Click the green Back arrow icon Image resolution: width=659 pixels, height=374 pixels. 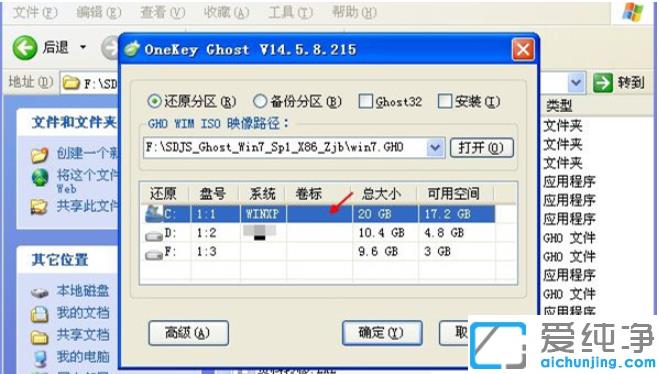click(25, 47)
